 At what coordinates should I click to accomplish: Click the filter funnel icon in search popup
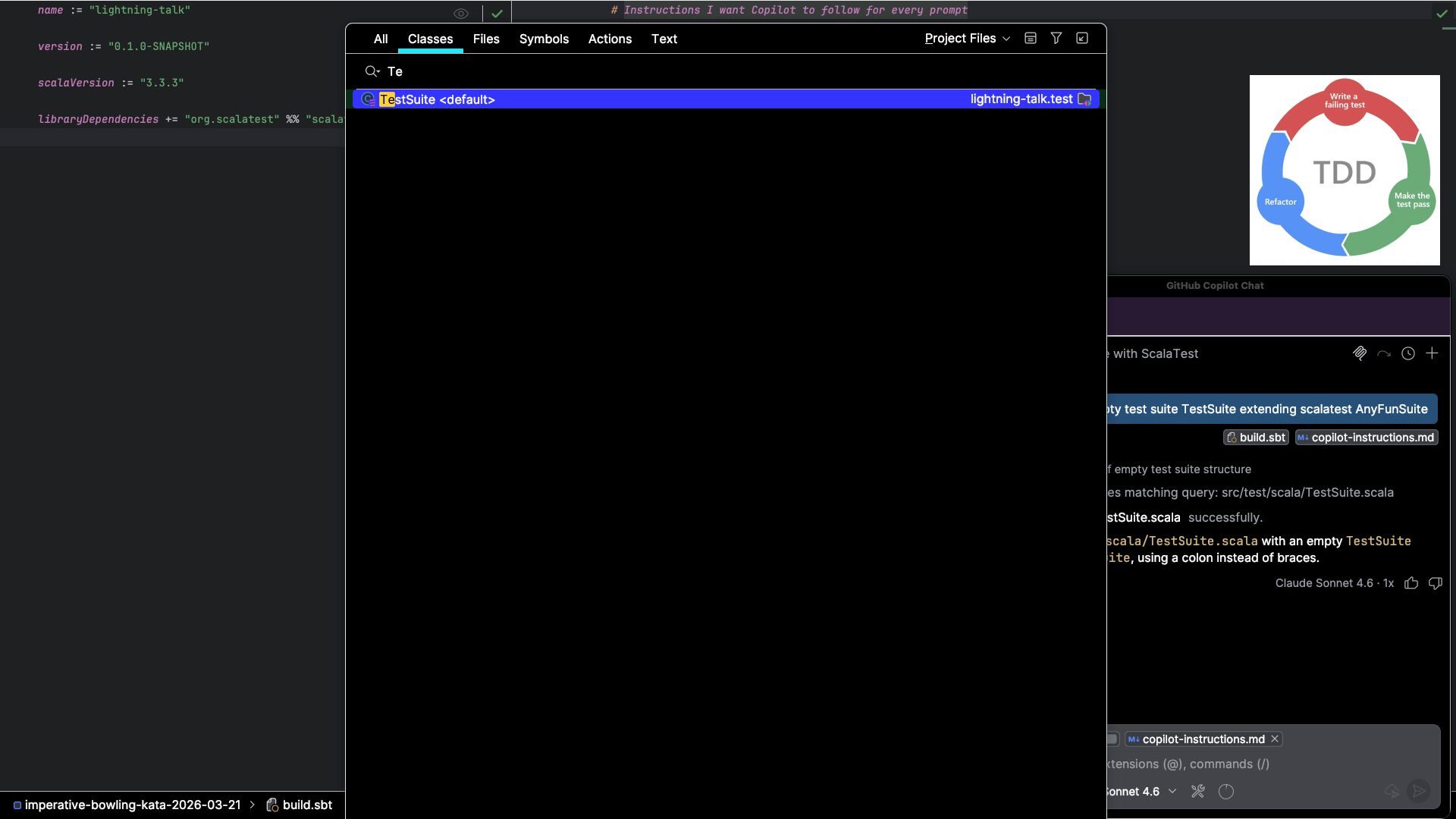coord(1056,38)
